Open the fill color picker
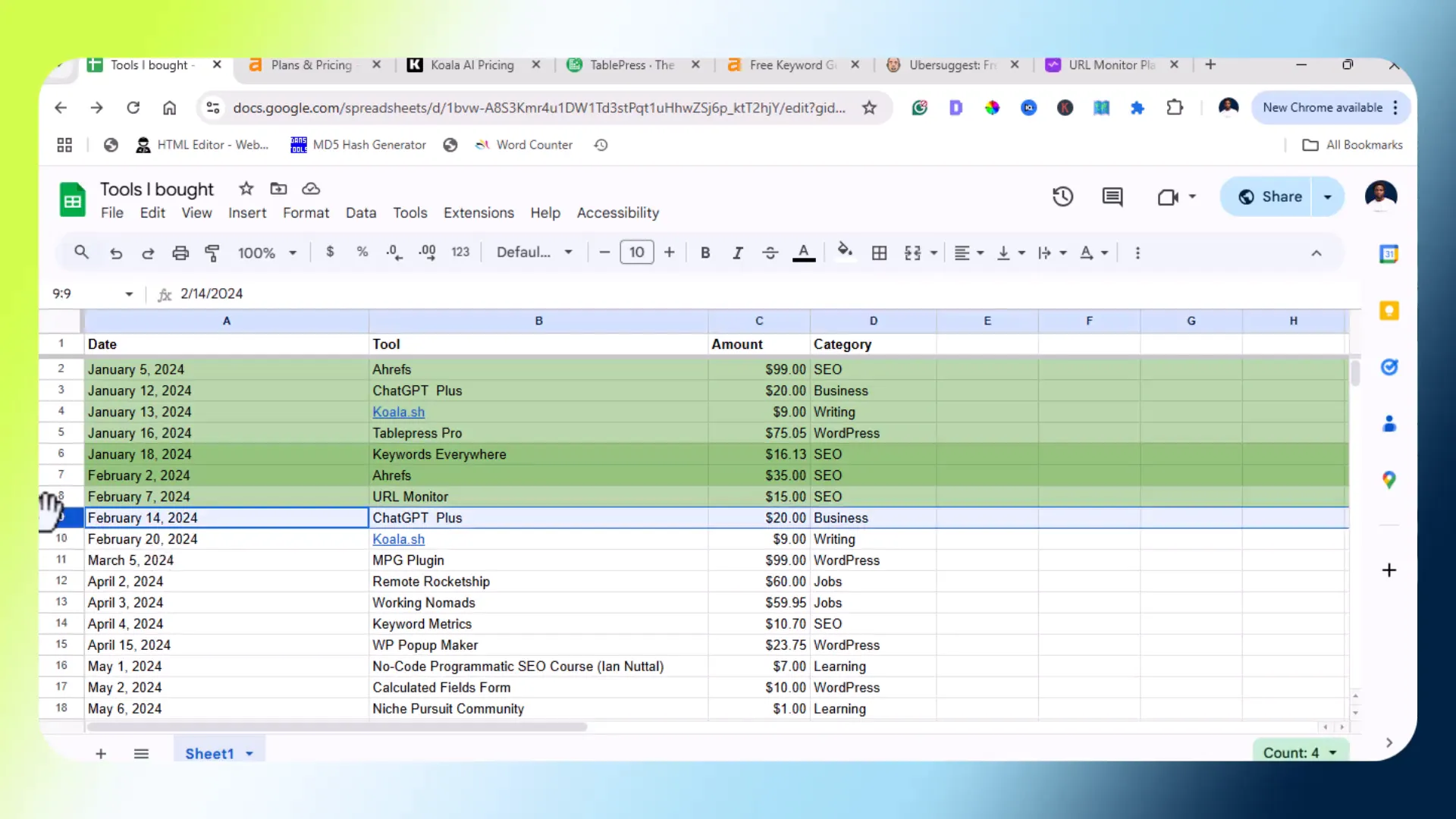The height and width of the screenshot is (819, 1456). tap(845, 251)
